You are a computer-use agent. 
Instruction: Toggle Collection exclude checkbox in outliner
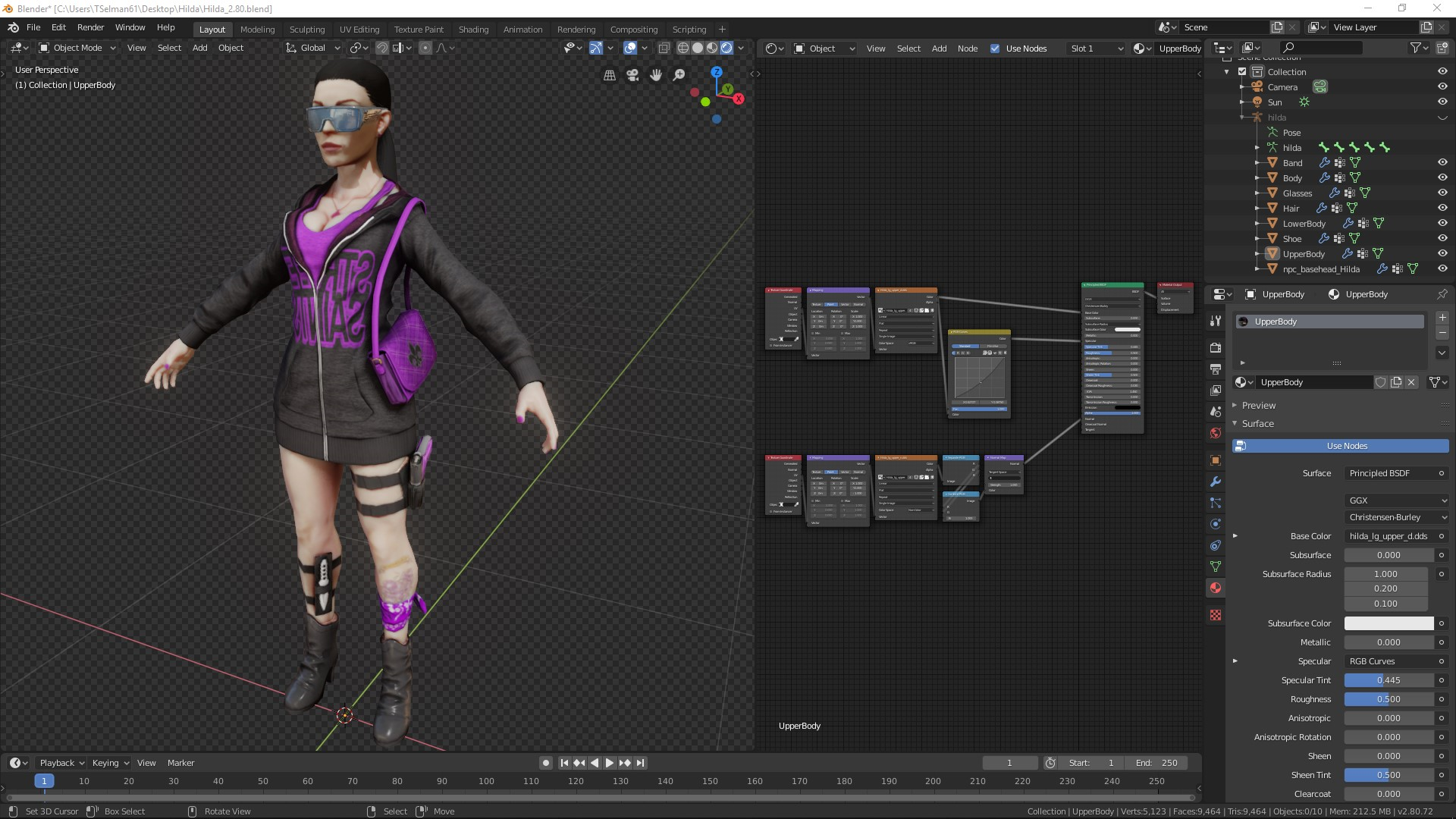point(1242,72)
